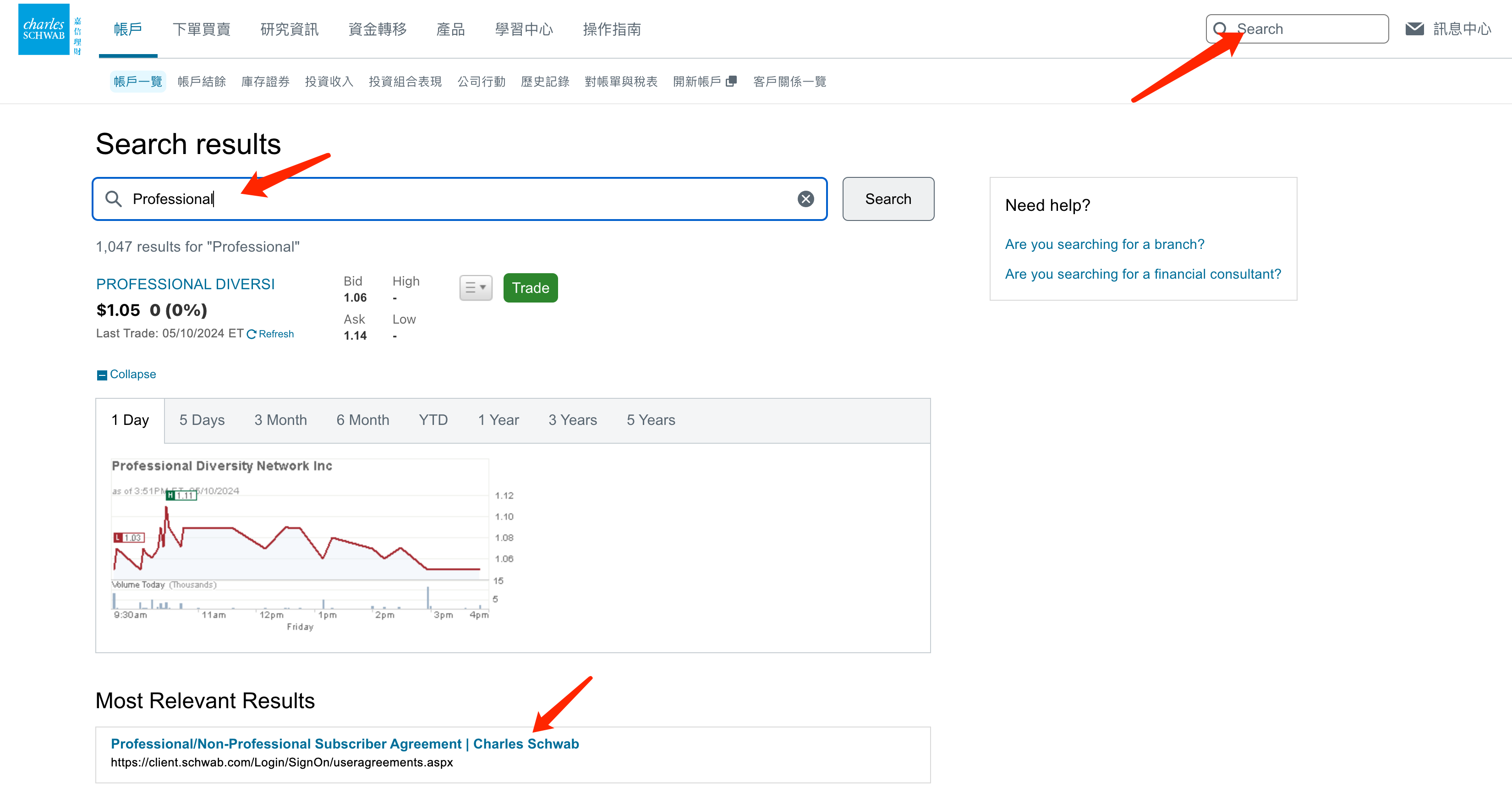Open the 帳戶 main menu

[128, 29]
